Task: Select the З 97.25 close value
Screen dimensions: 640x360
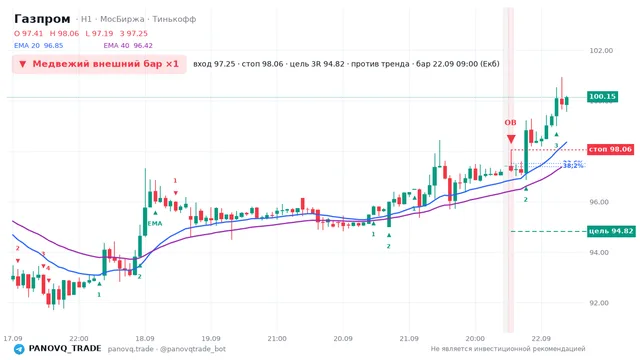Action: point(133,33)
